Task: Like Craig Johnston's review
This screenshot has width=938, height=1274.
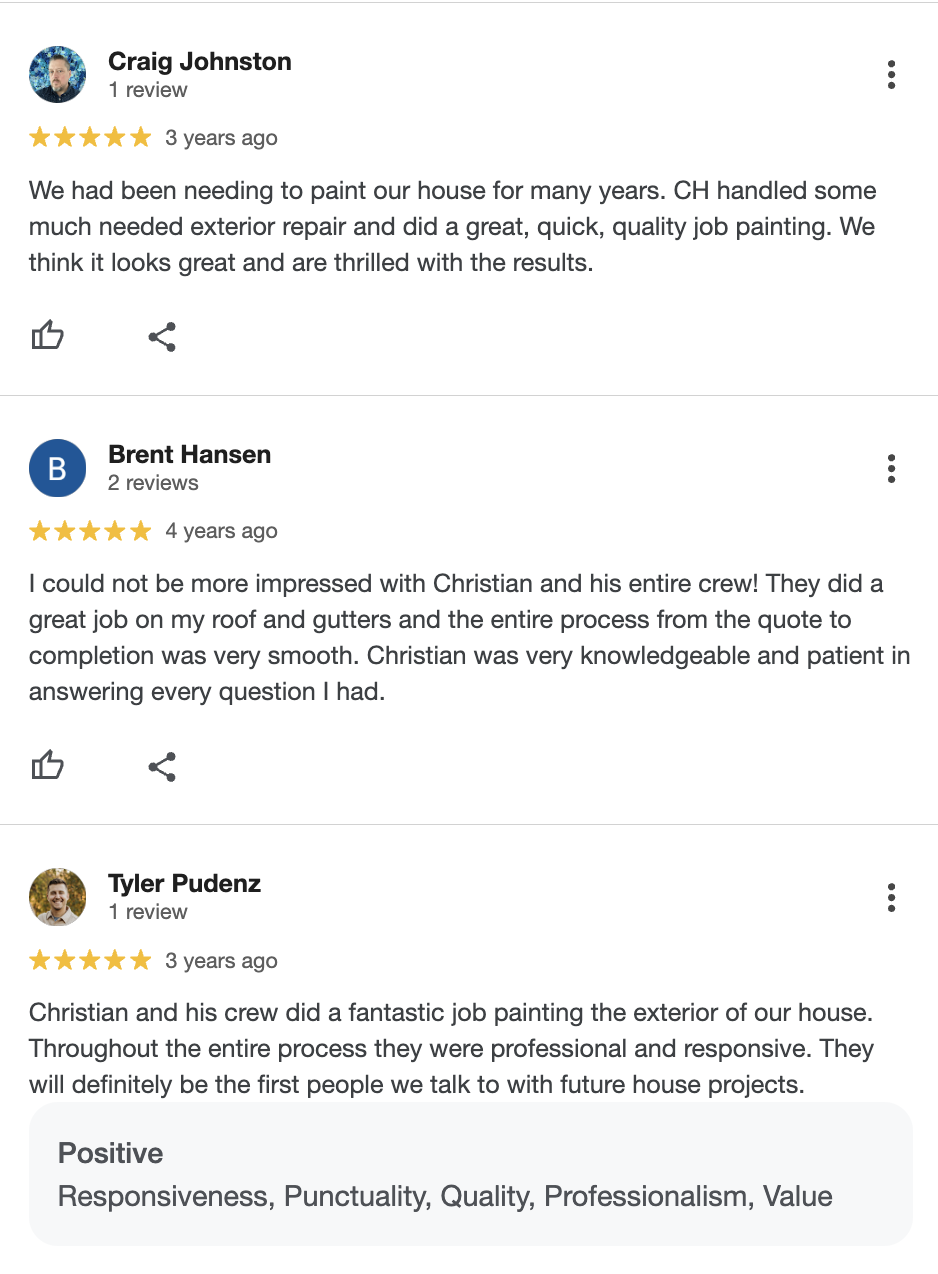Action: (x=48, y=336)
